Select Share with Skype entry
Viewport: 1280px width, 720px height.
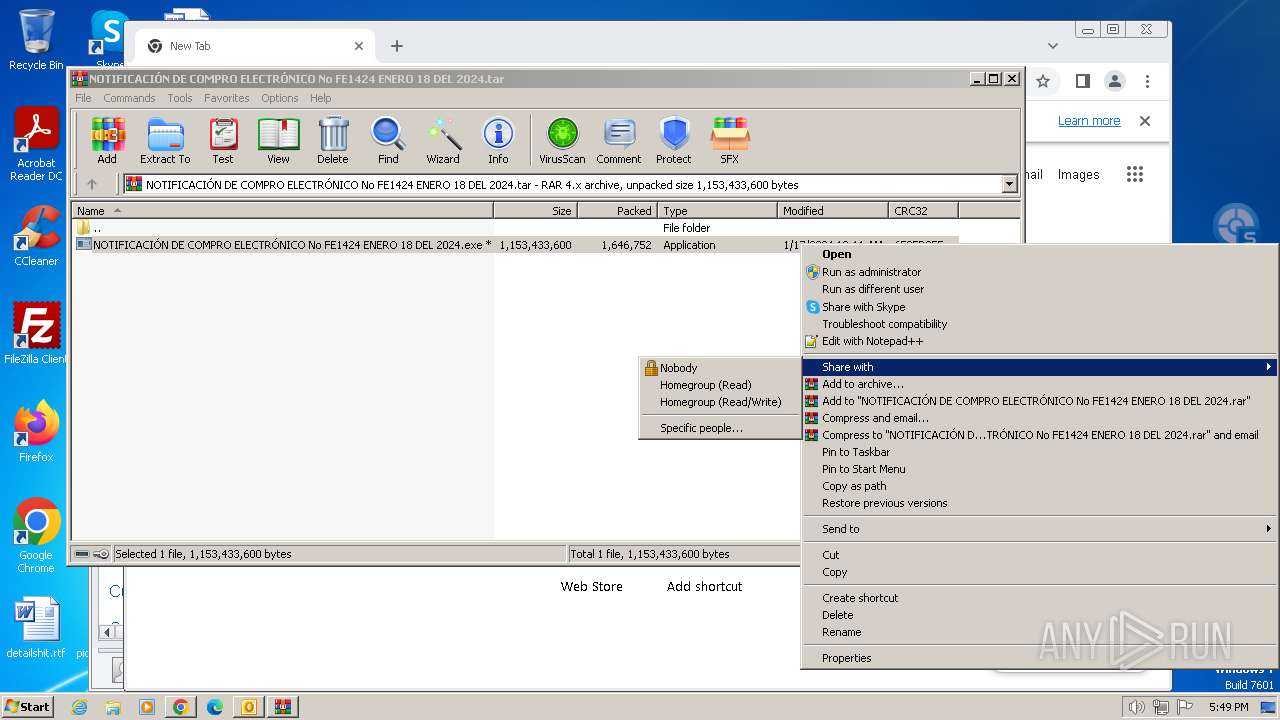(x=1040, y=307)
